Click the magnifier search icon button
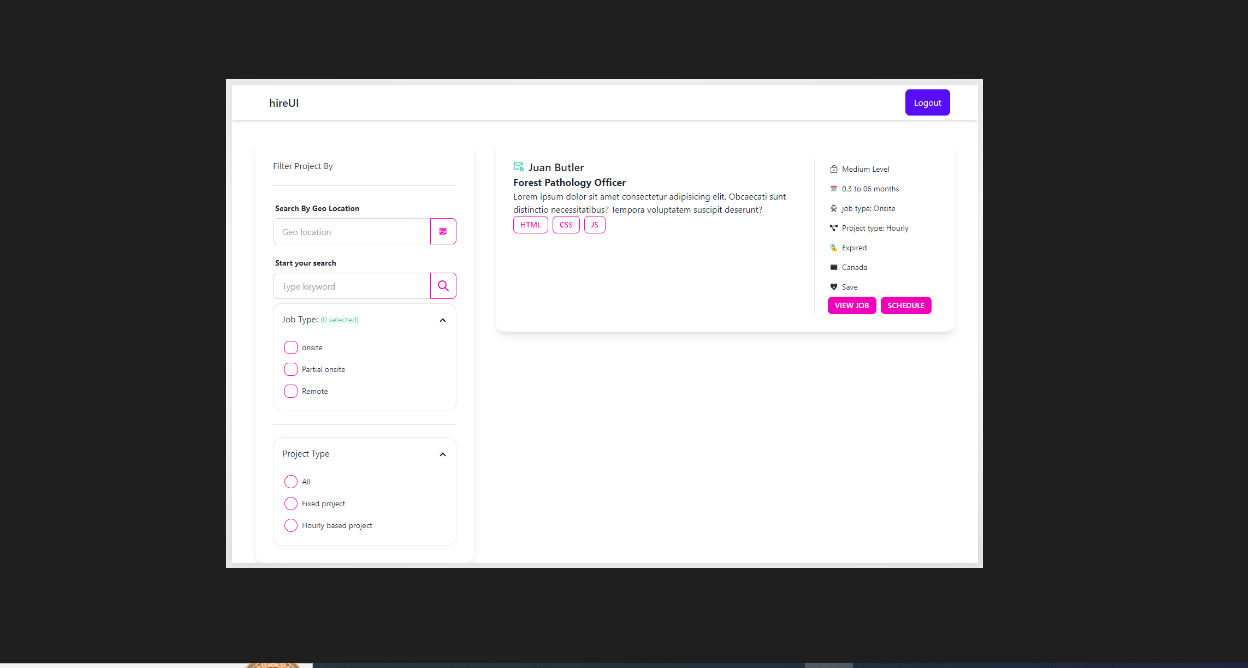Viewport: 1248px width, 668px height. (443, 286)
